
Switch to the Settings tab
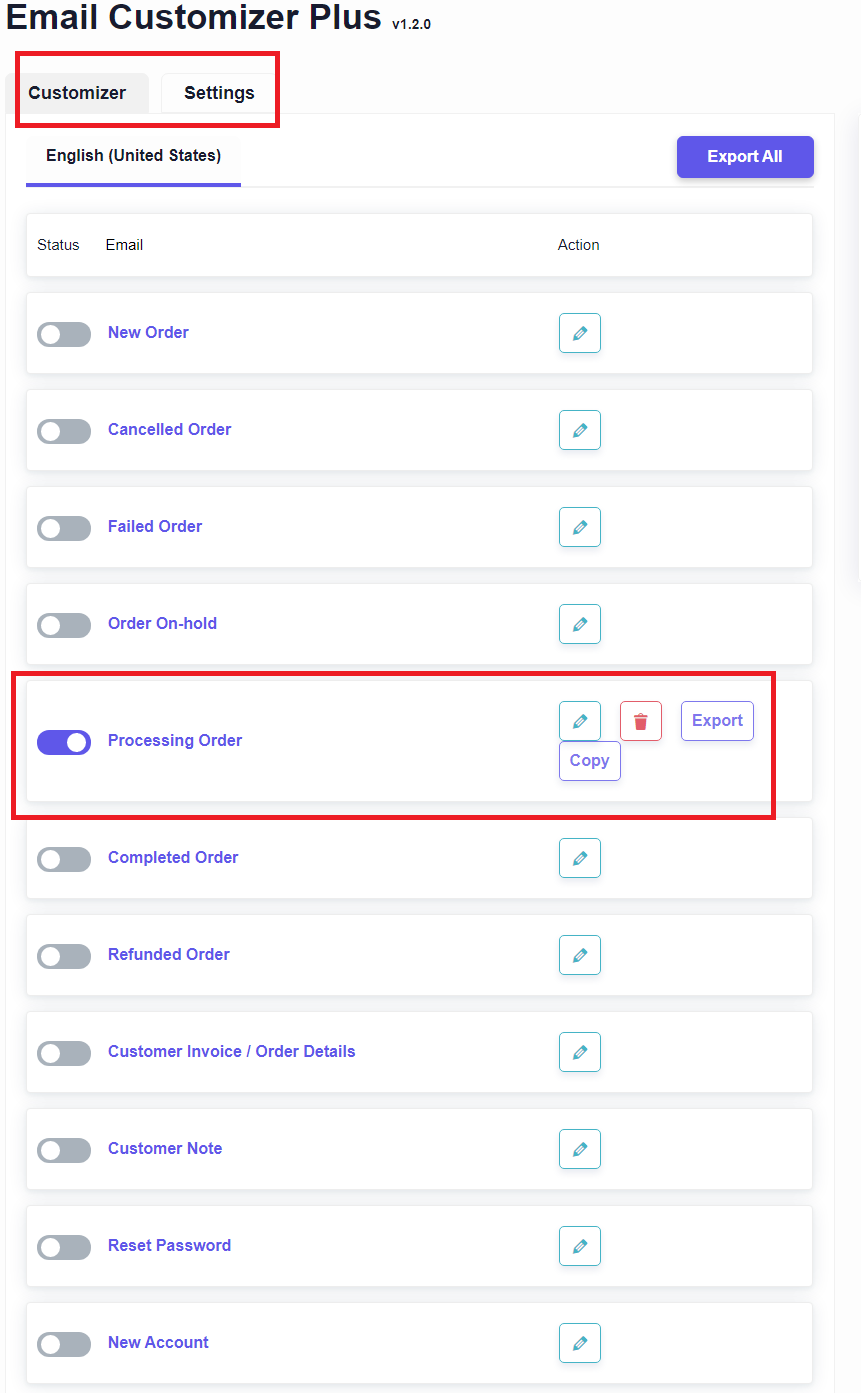218,93
